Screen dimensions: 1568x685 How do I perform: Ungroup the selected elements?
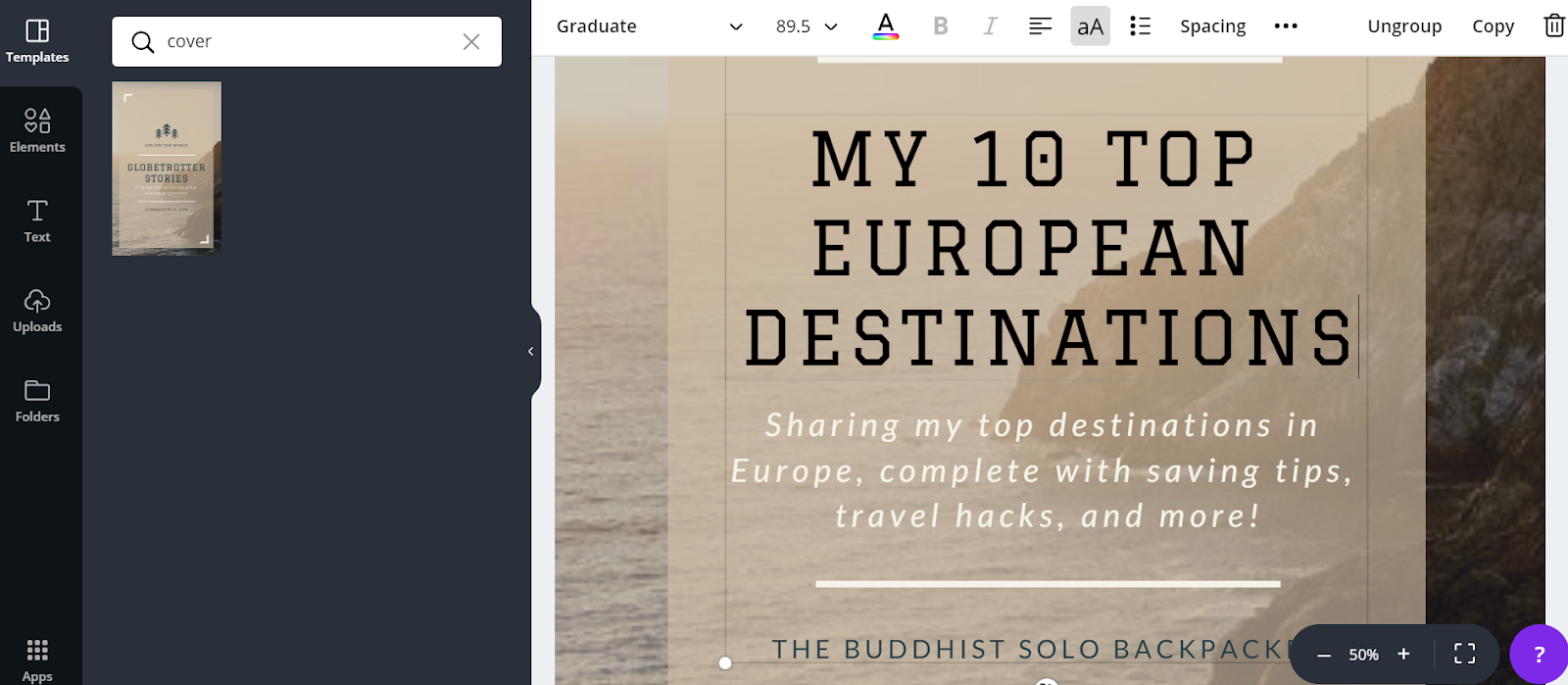[1404, 26]
